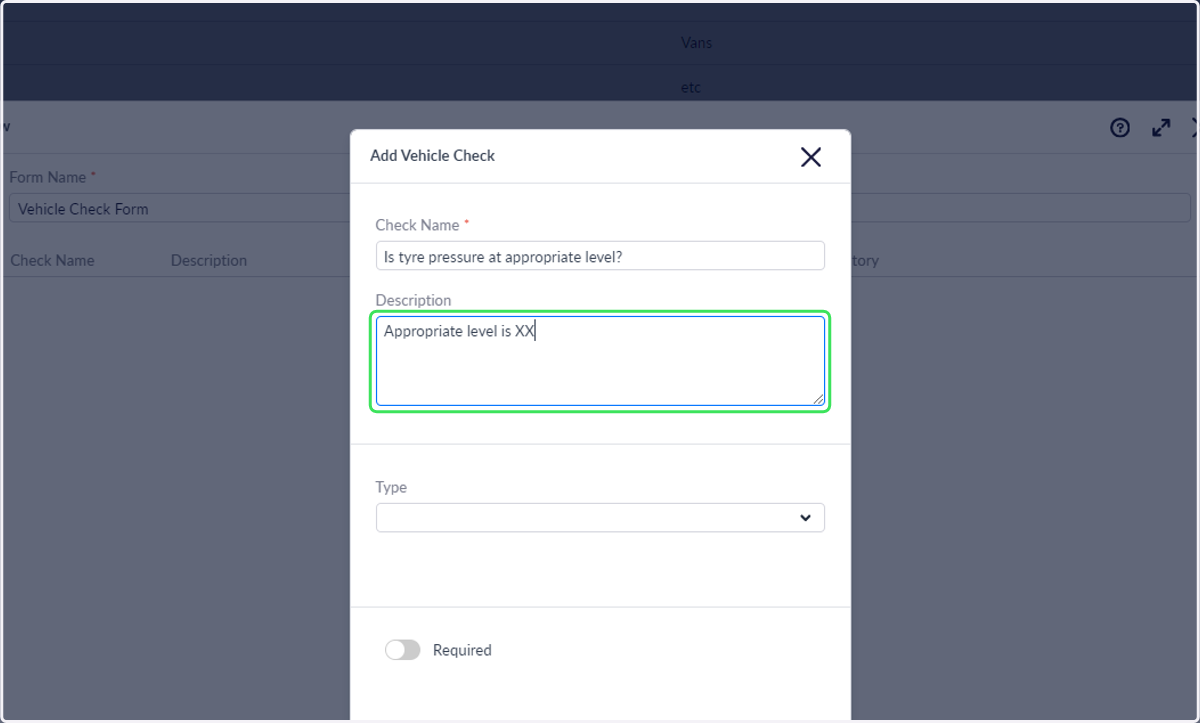Click inside the Description text area
This screenshot has width=1200, height=723.
[600, 361]
